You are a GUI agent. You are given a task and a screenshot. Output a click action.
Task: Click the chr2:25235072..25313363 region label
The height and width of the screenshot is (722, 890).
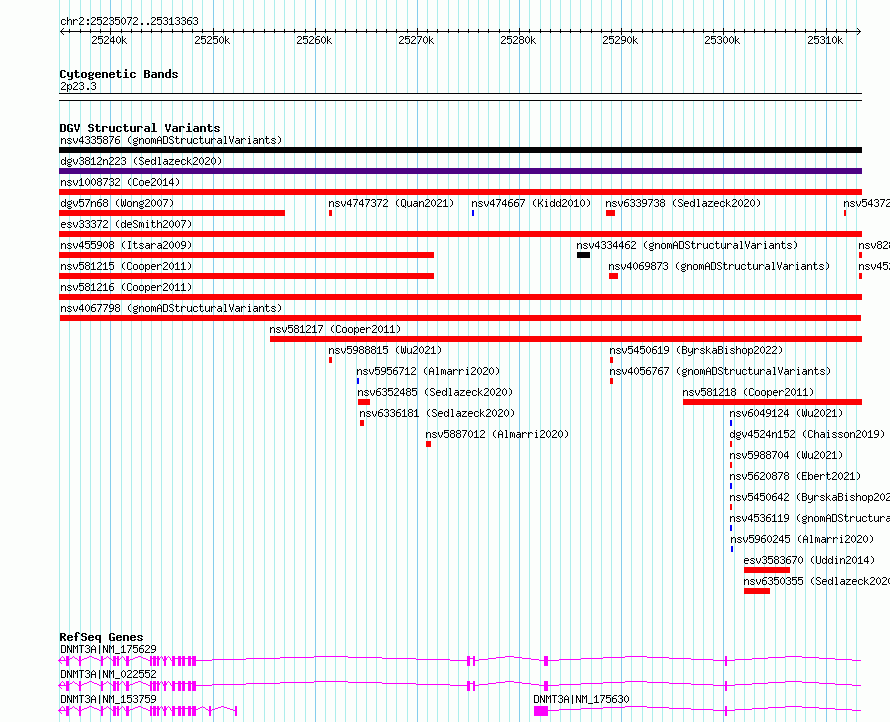(x=129, y=21)
